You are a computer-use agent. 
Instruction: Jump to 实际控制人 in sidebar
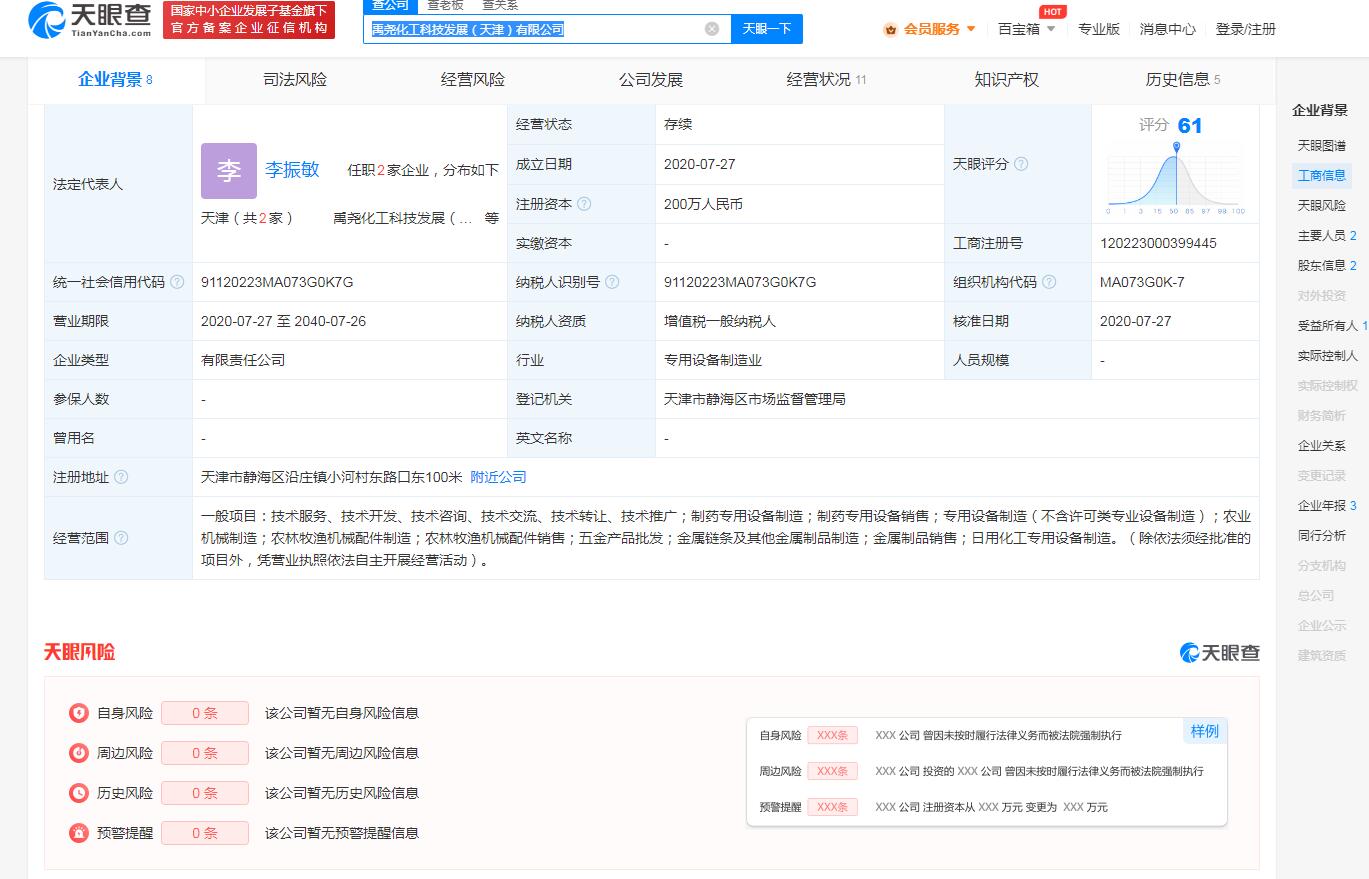click(1327, 356)
